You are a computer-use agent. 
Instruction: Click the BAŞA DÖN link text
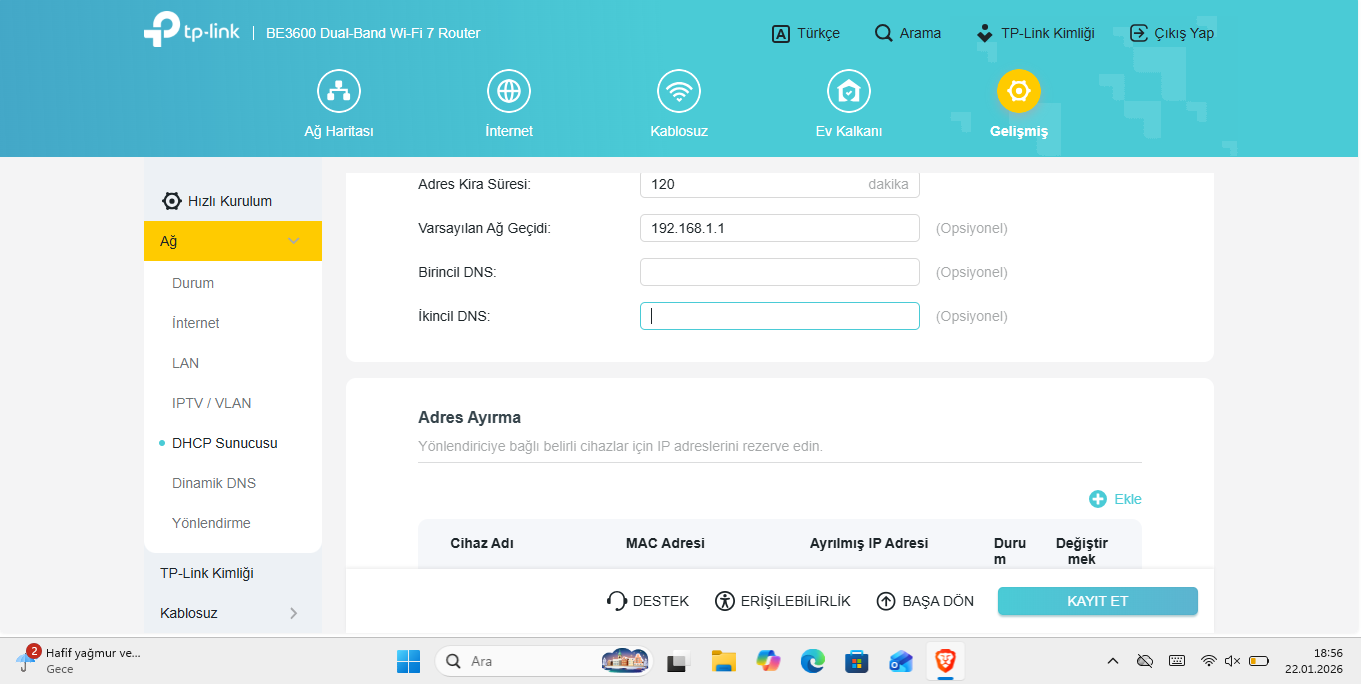938,601
